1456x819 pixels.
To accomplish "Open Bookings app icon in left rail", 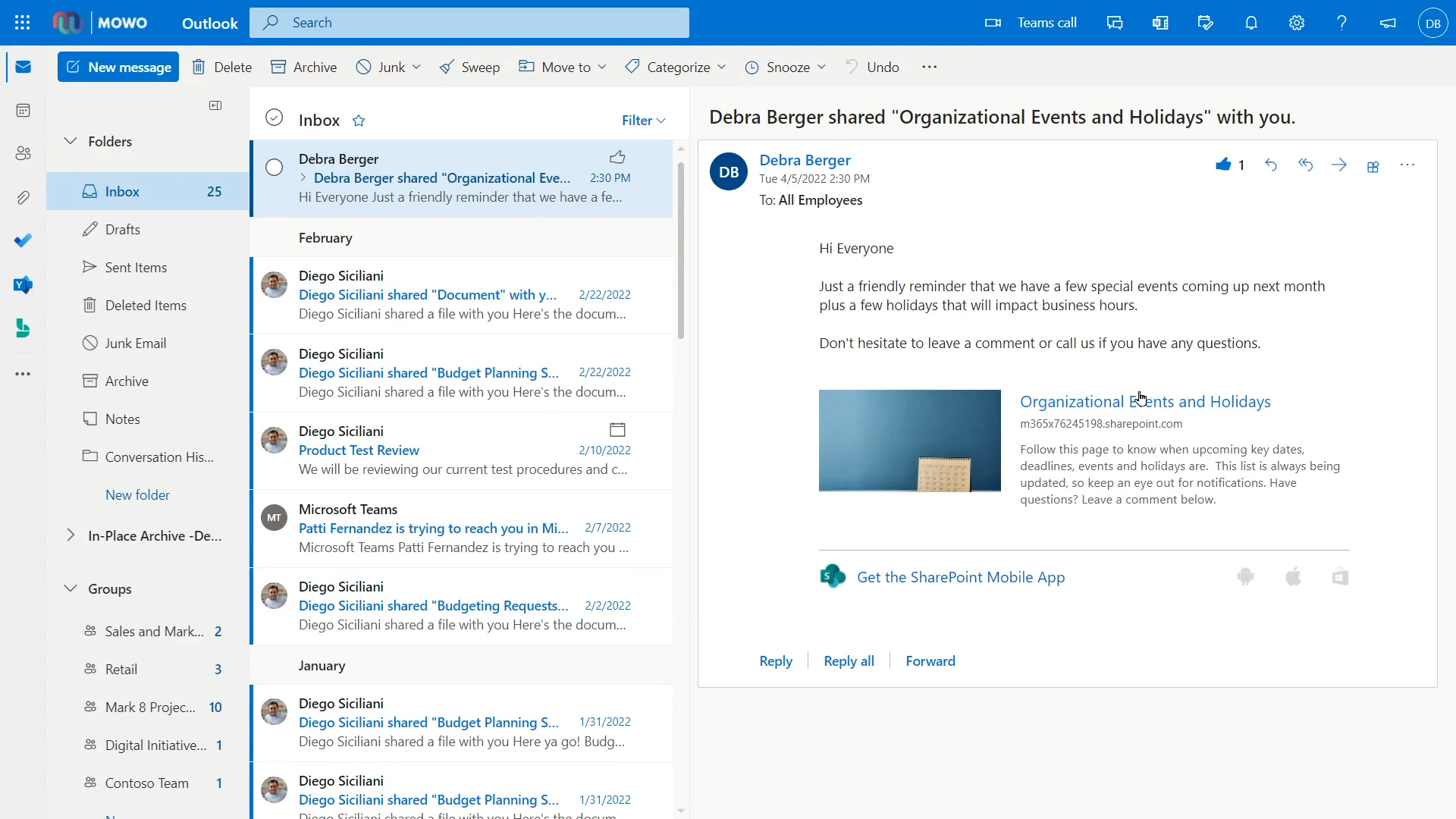I will click(x=23, y=328).
